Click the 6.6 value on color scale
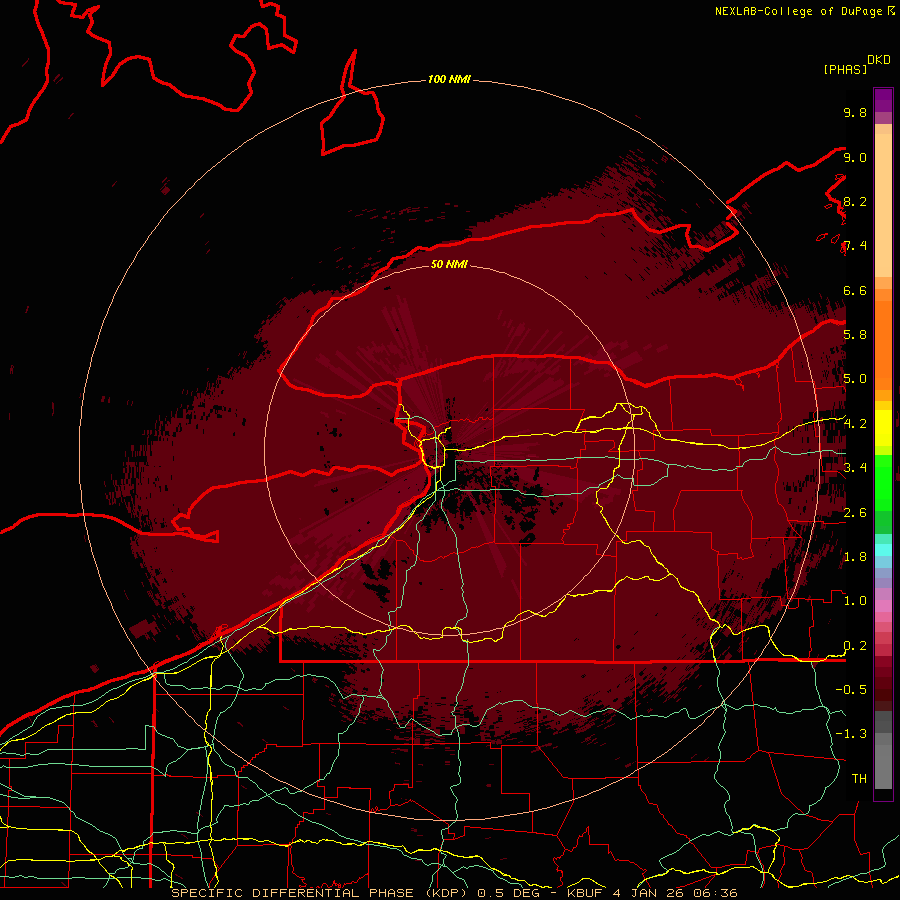This screenshot has height=900, width=900. (855, 290)
